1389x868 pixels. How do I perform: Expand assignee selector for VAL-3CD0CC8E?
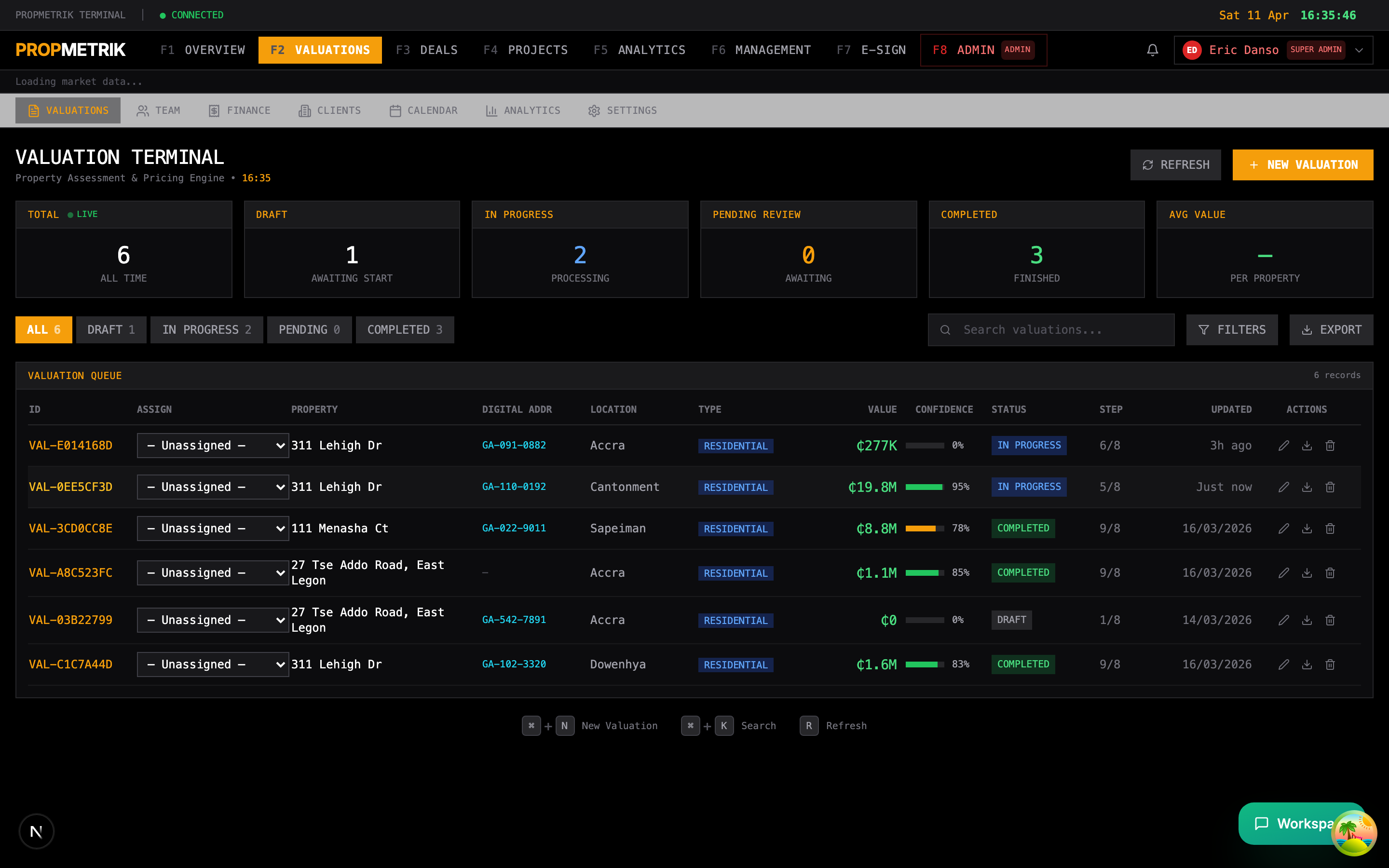213,528
